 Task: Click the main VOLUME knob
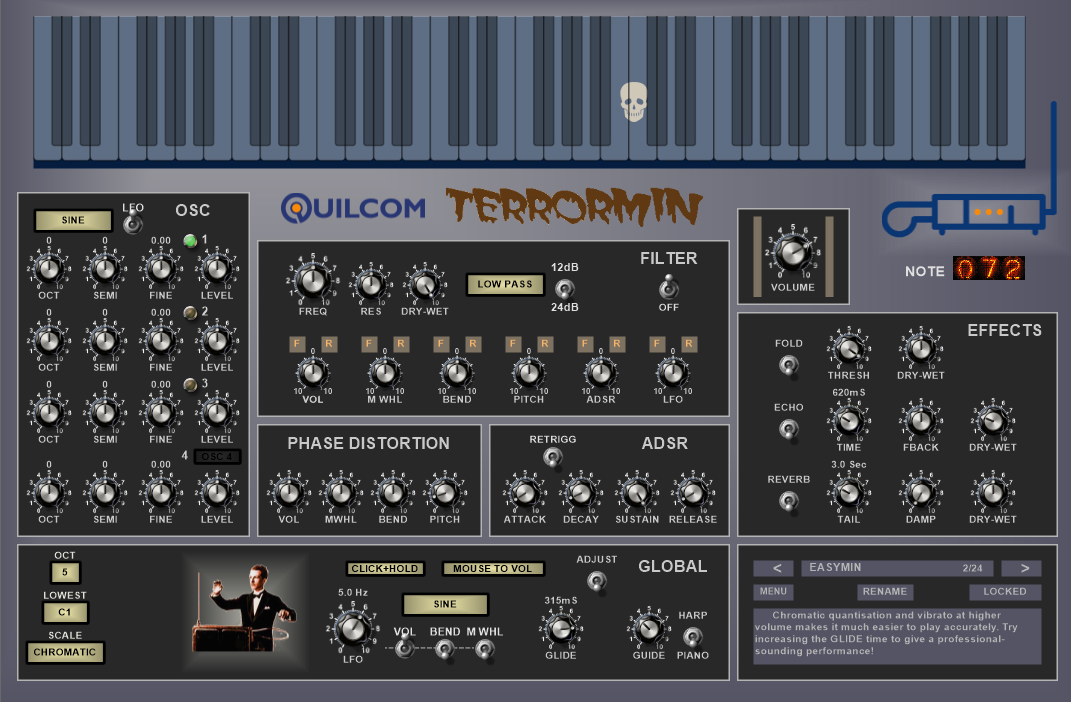[x=792, y=253]
